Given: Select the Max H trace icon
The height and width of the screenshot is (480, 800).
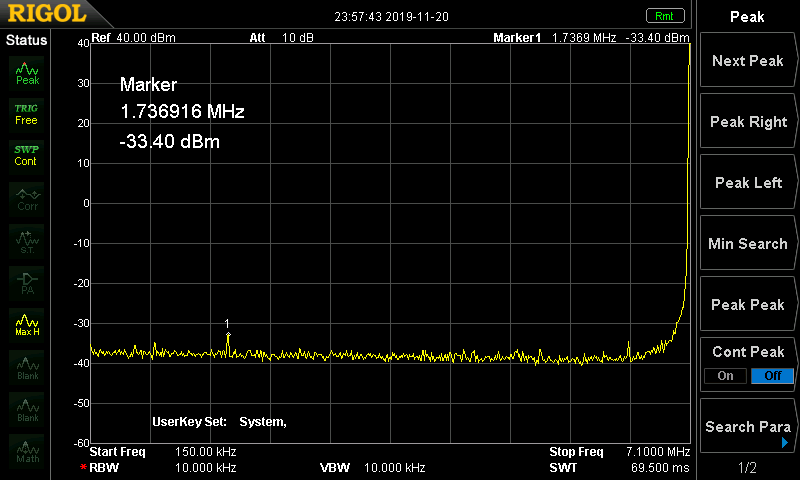Looking at the screenshot, I should click(27, 324).
